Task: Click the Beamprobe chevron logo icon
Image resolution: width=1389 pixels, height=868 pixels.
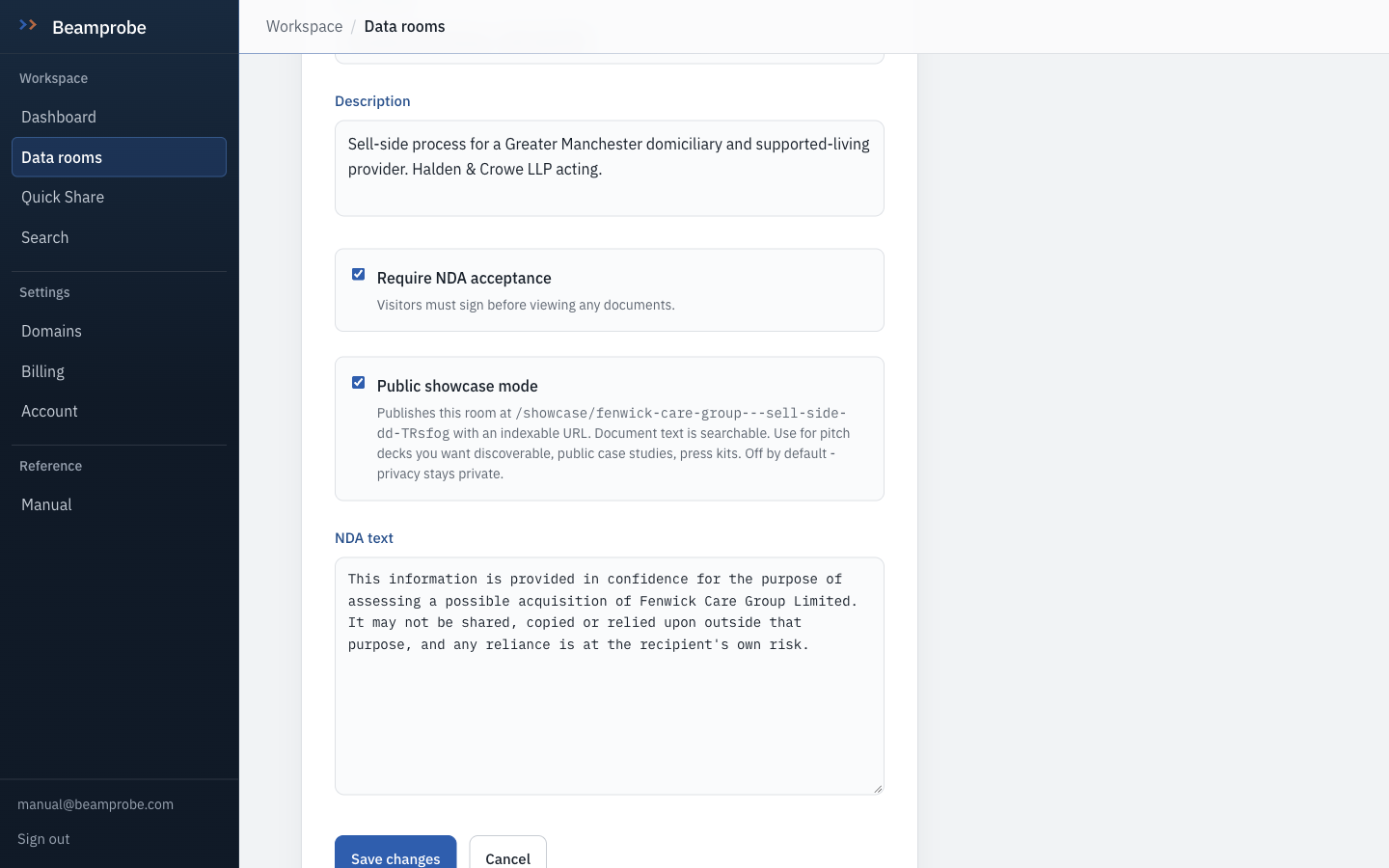Action: (x=28, y=25)
